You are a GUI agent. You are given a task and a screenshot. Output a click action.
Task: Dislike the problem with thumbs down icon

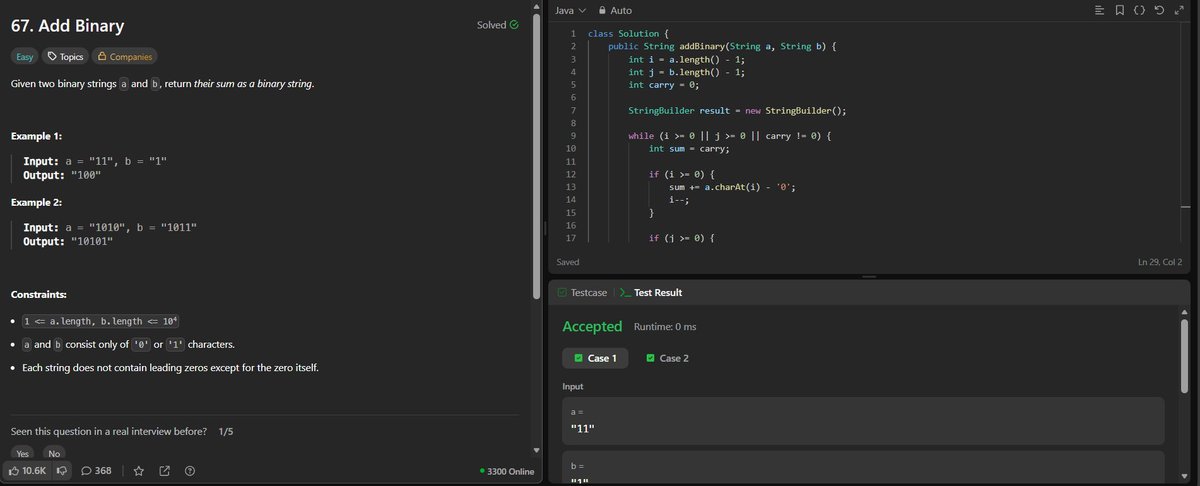pos(62,470)
